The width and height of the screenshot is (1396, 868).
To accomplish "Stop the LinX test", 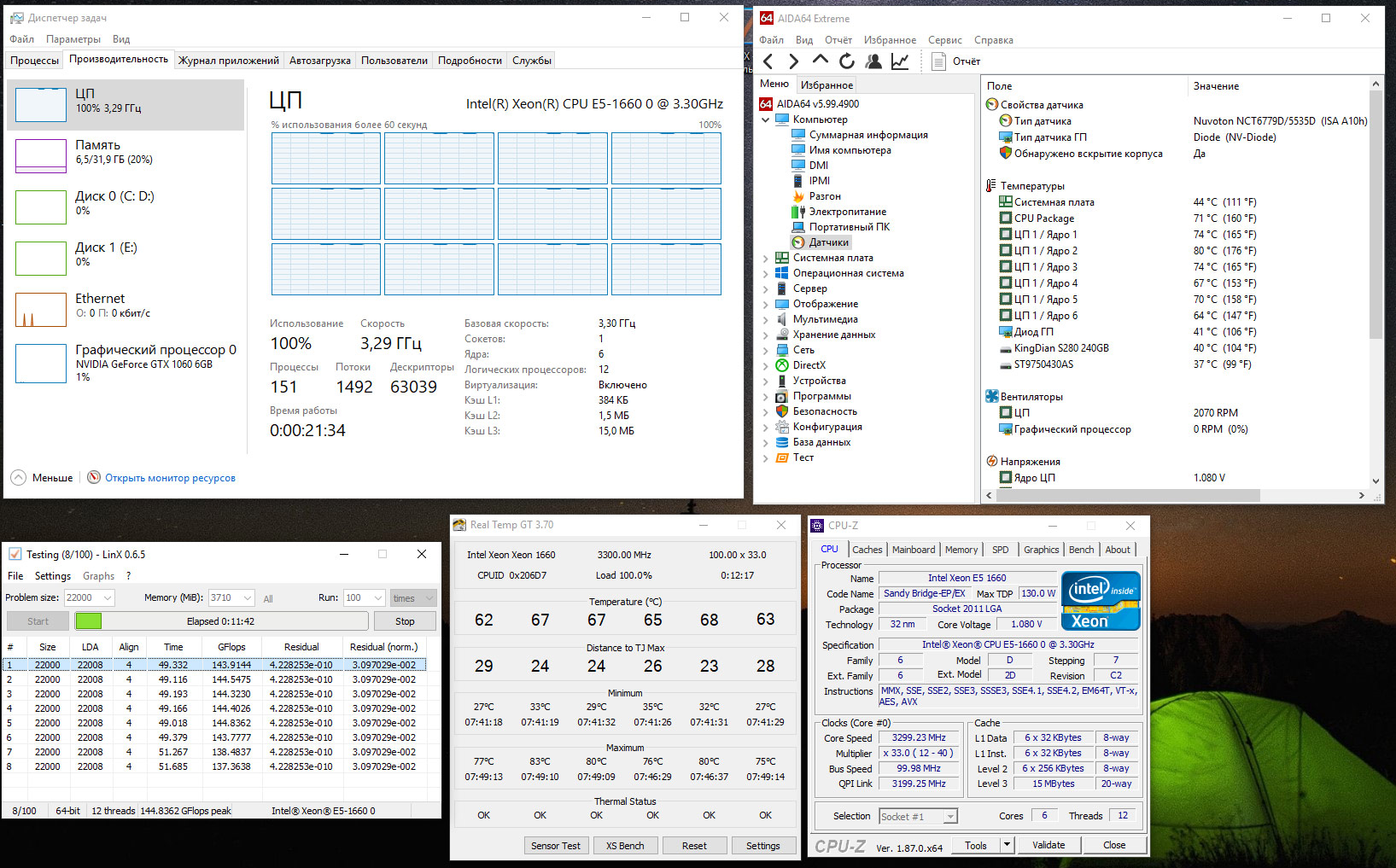I will click(x=405, y=621).
